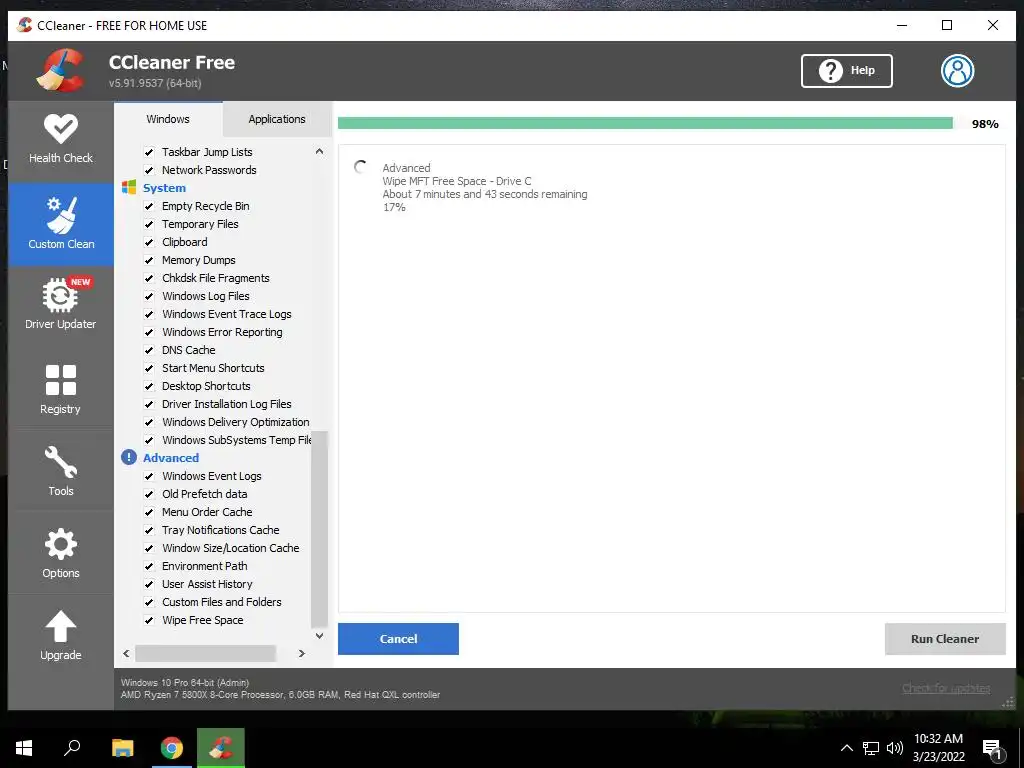
Task: Click the version v5.91.9537 text
Action: point(155,84)
